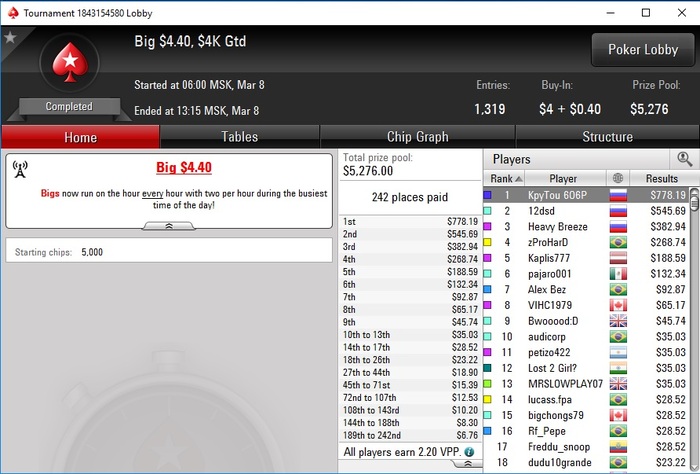Open the Structure tab
Viewport: 700px width, 474px height.
pos(607,137)
